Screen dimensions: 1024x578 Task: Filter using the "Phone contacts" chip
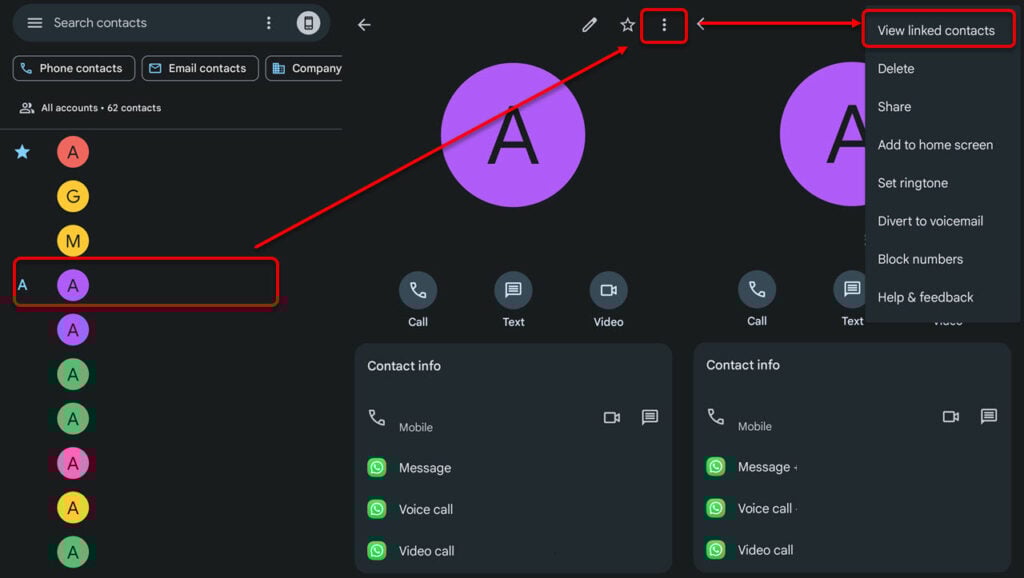[x=73, y=68]
